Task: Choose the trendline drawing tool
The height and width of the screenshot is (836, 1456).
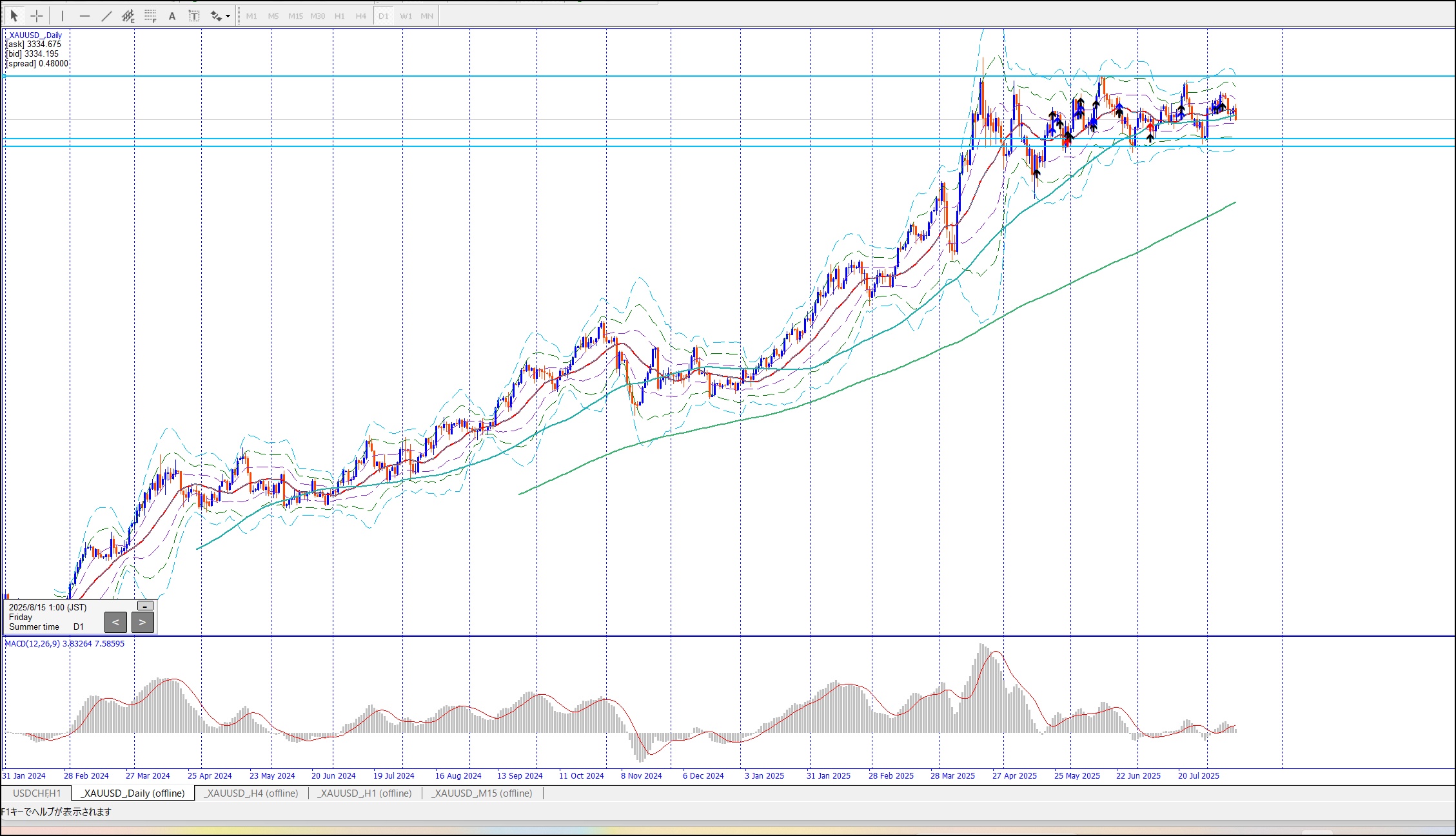Action: pos(106,15)
